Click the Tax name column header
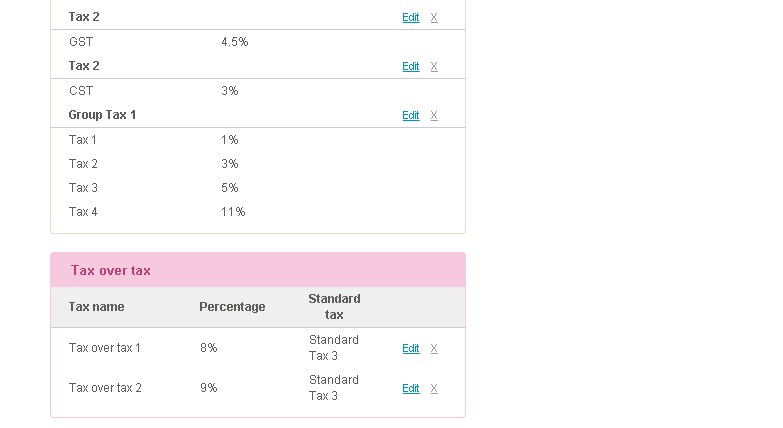This screenshot has width=783, height=428. coord(96,307)
